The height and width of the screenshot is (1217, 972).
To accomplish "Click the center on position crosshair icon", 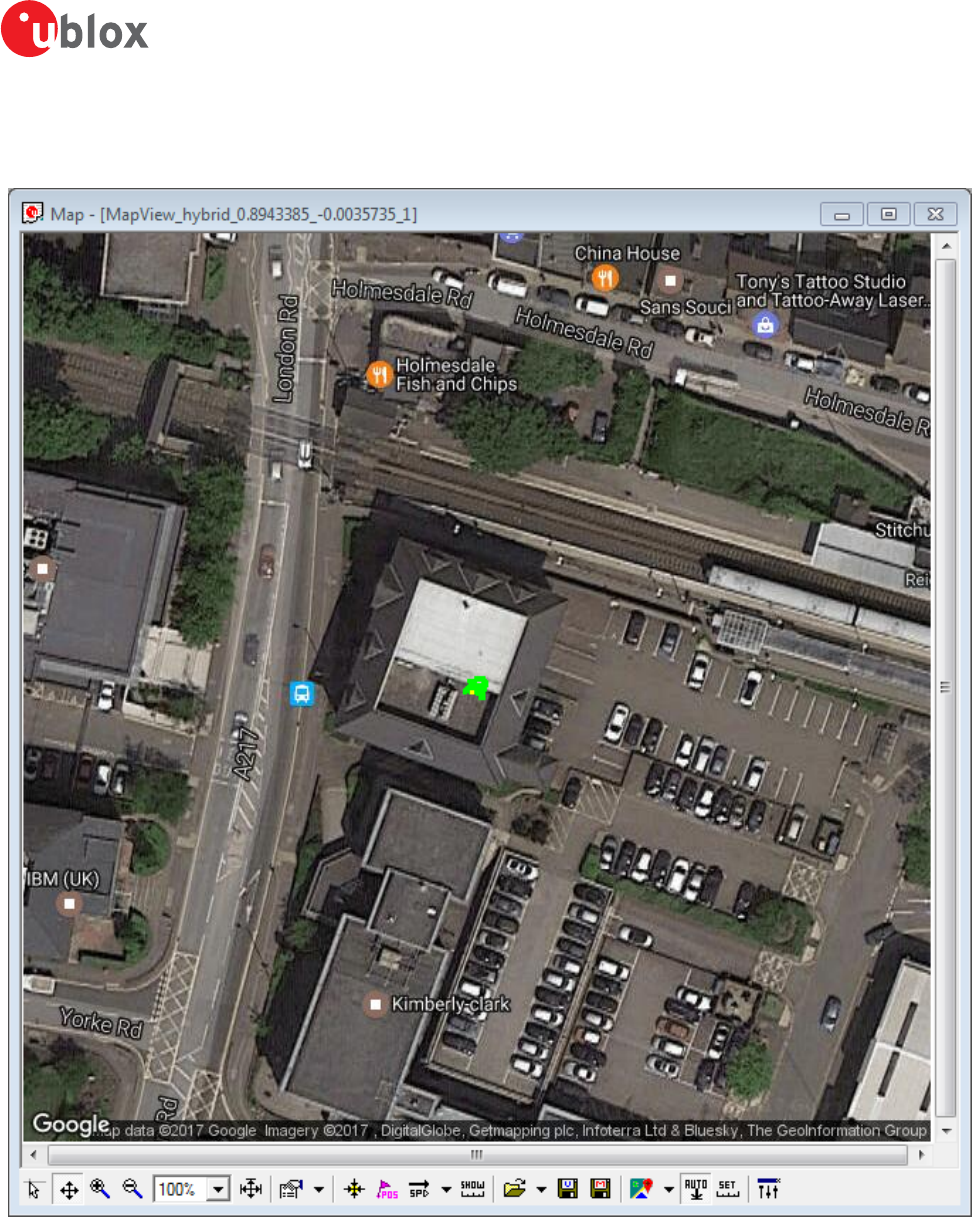I will [x=354, y=1190].
